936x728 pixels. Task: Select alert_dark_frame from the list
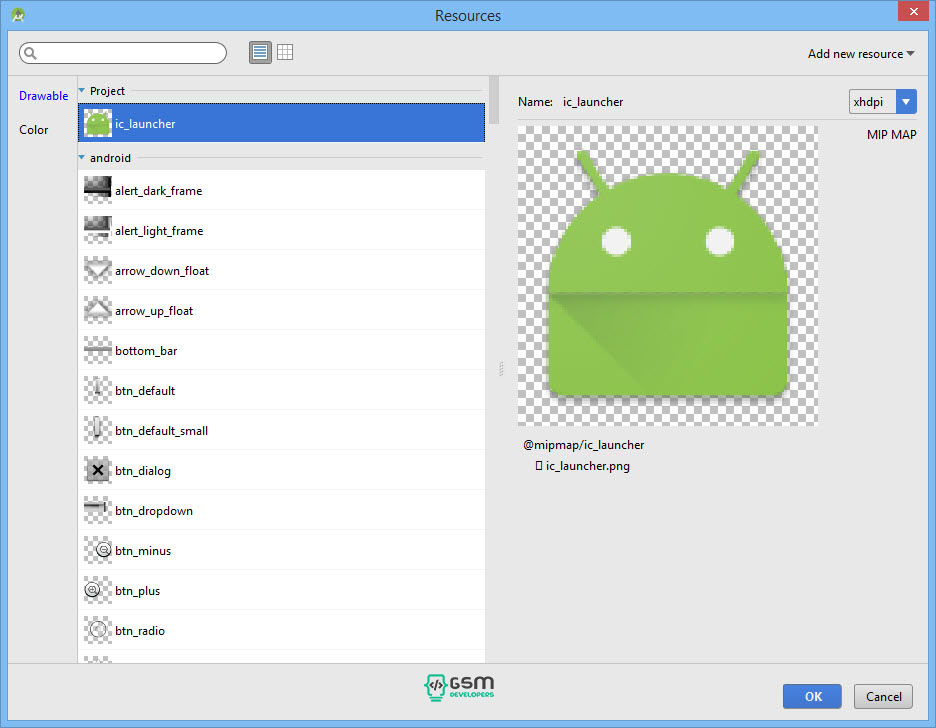281,190
